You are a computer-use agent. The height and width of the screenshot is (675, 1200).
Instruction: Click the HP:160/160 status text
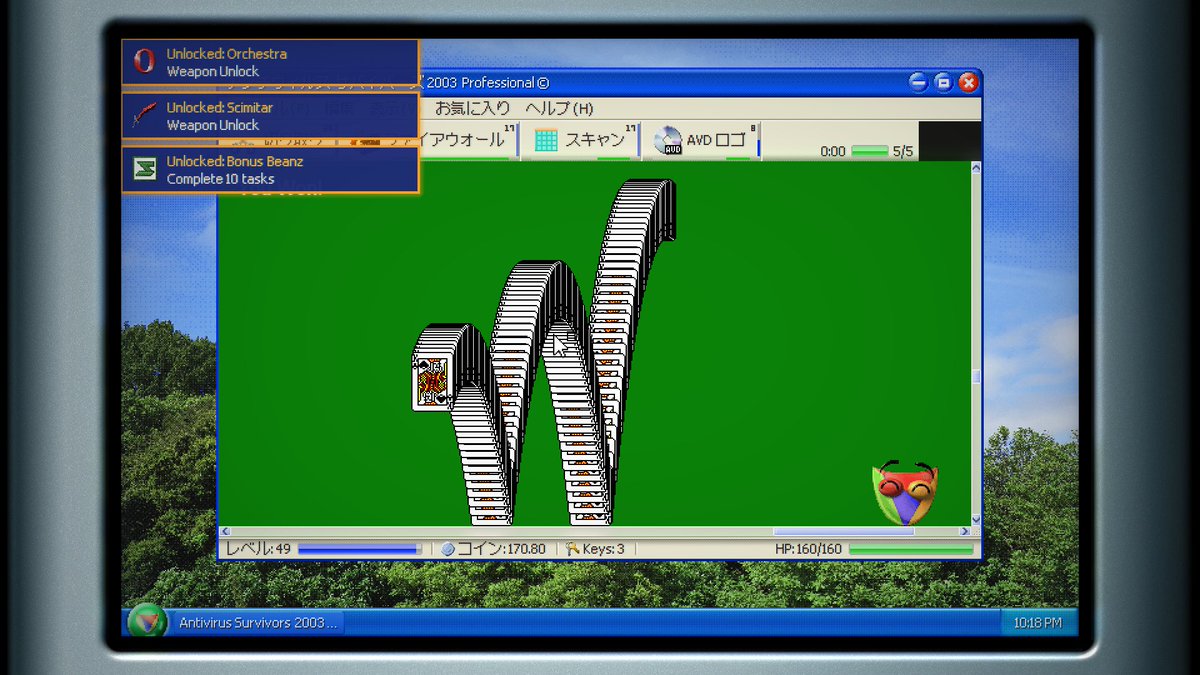click(809, 549)
